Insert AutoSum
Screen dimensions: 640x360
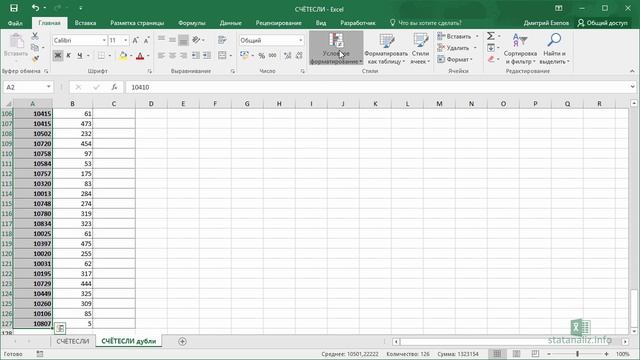(491, 36)
